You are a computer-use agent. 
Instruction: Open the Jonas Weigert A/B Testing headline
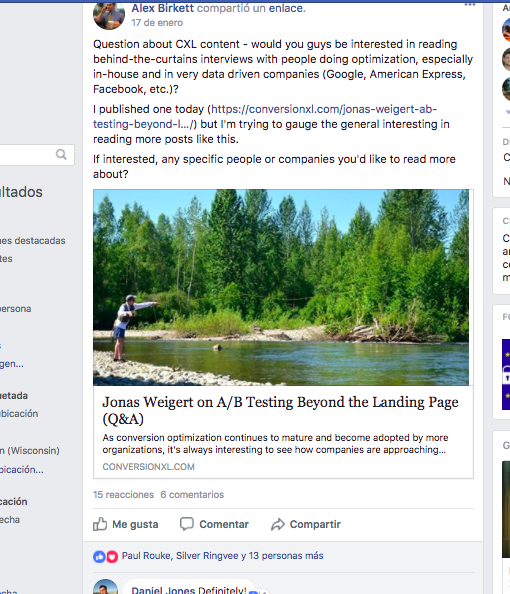(x=280, y=410)
